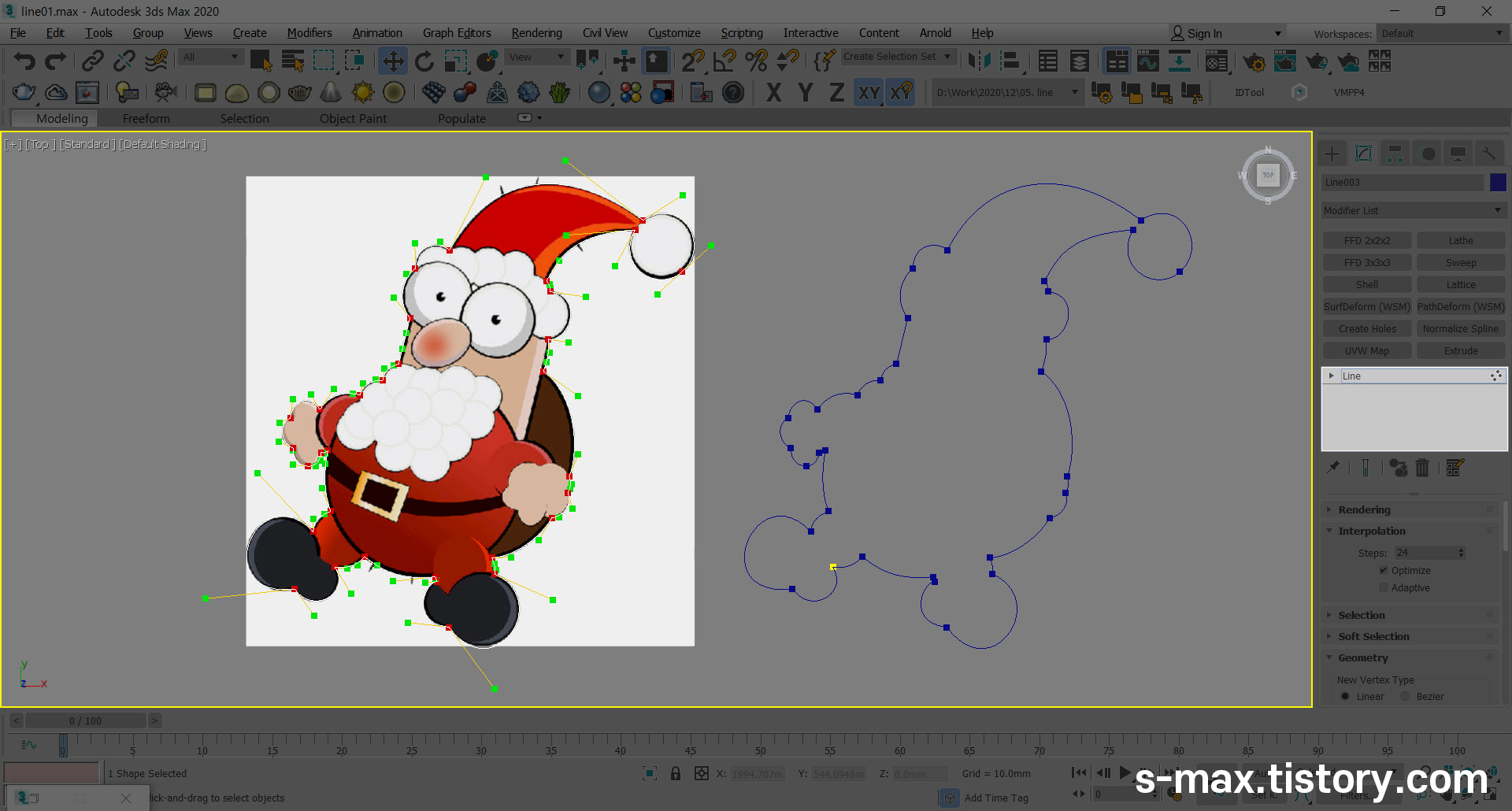
Task: Open the Graph Editors menu
Action: pos(457,33)
